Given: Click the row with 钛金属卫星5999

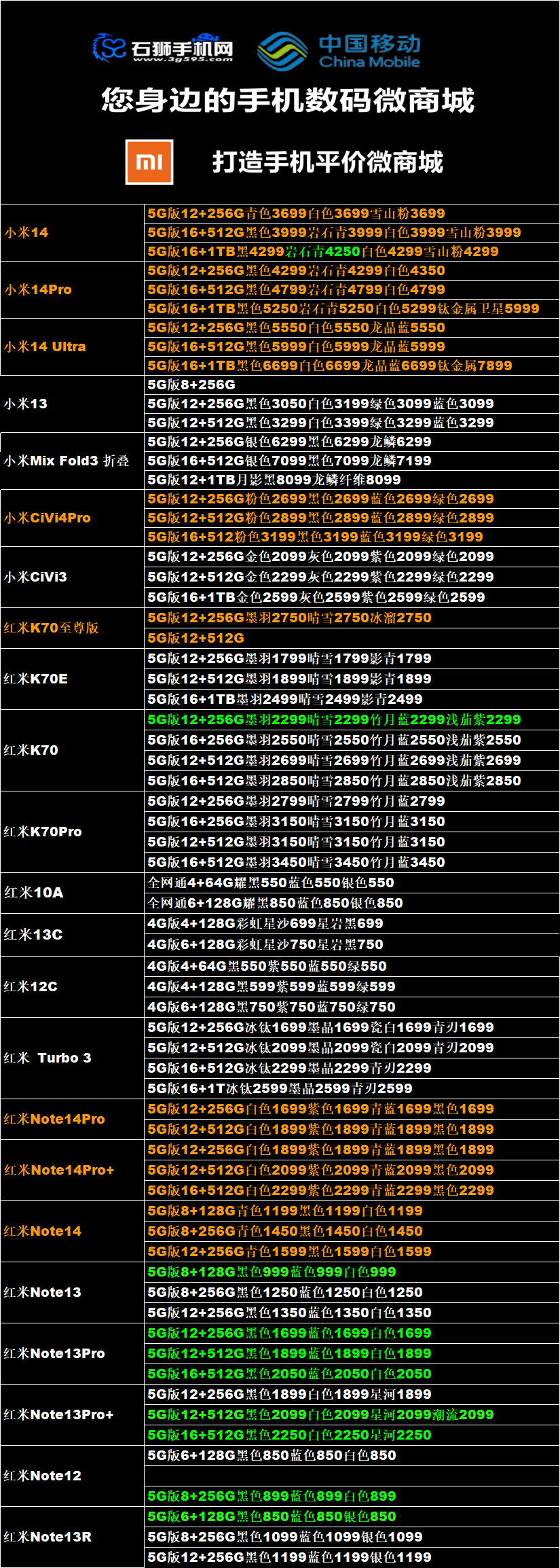Looking at the screenshot, I should click(x=352, y=308).
